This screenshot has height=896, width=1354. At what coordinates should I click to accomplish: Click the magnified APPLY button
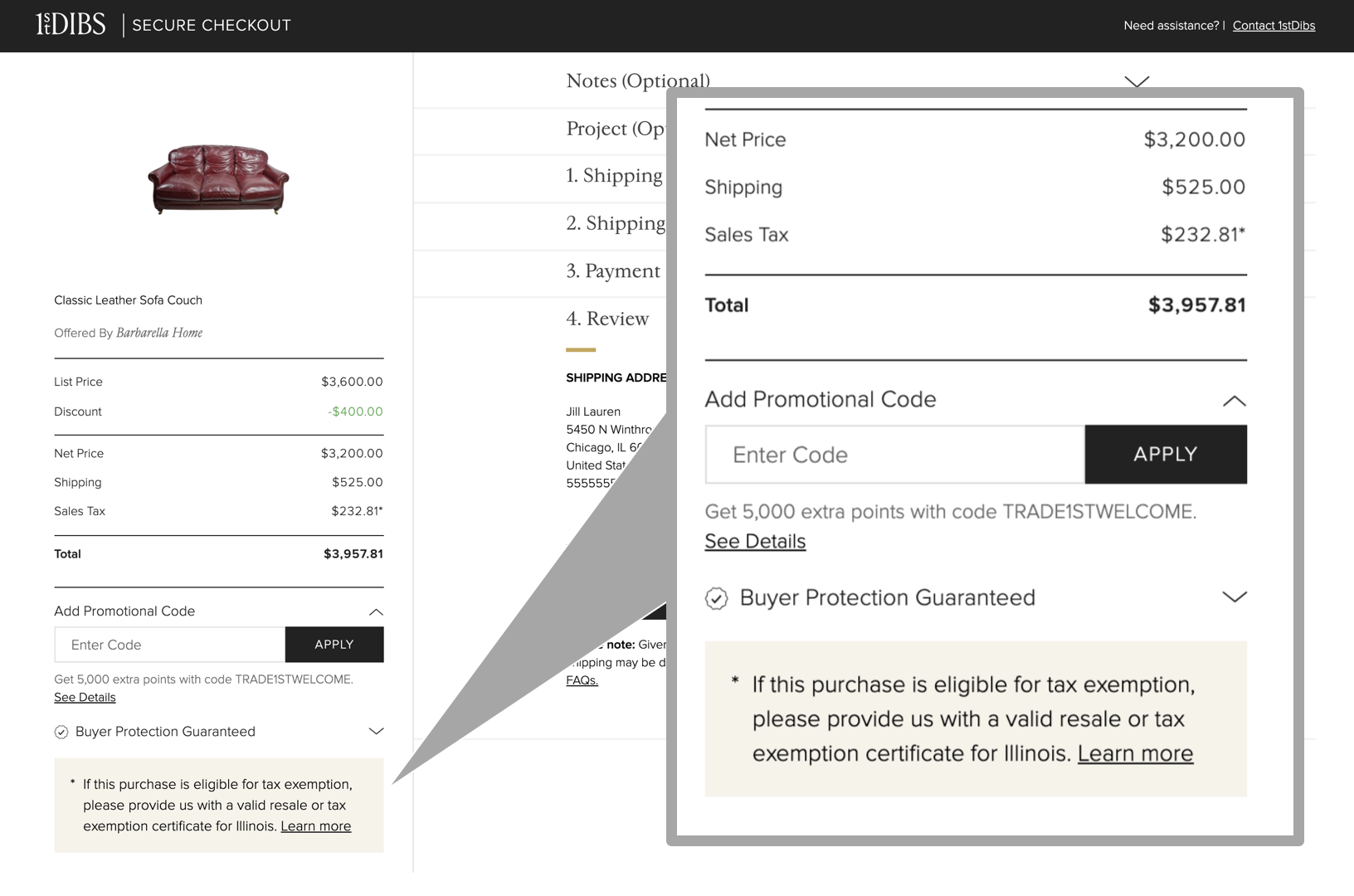1166,454
